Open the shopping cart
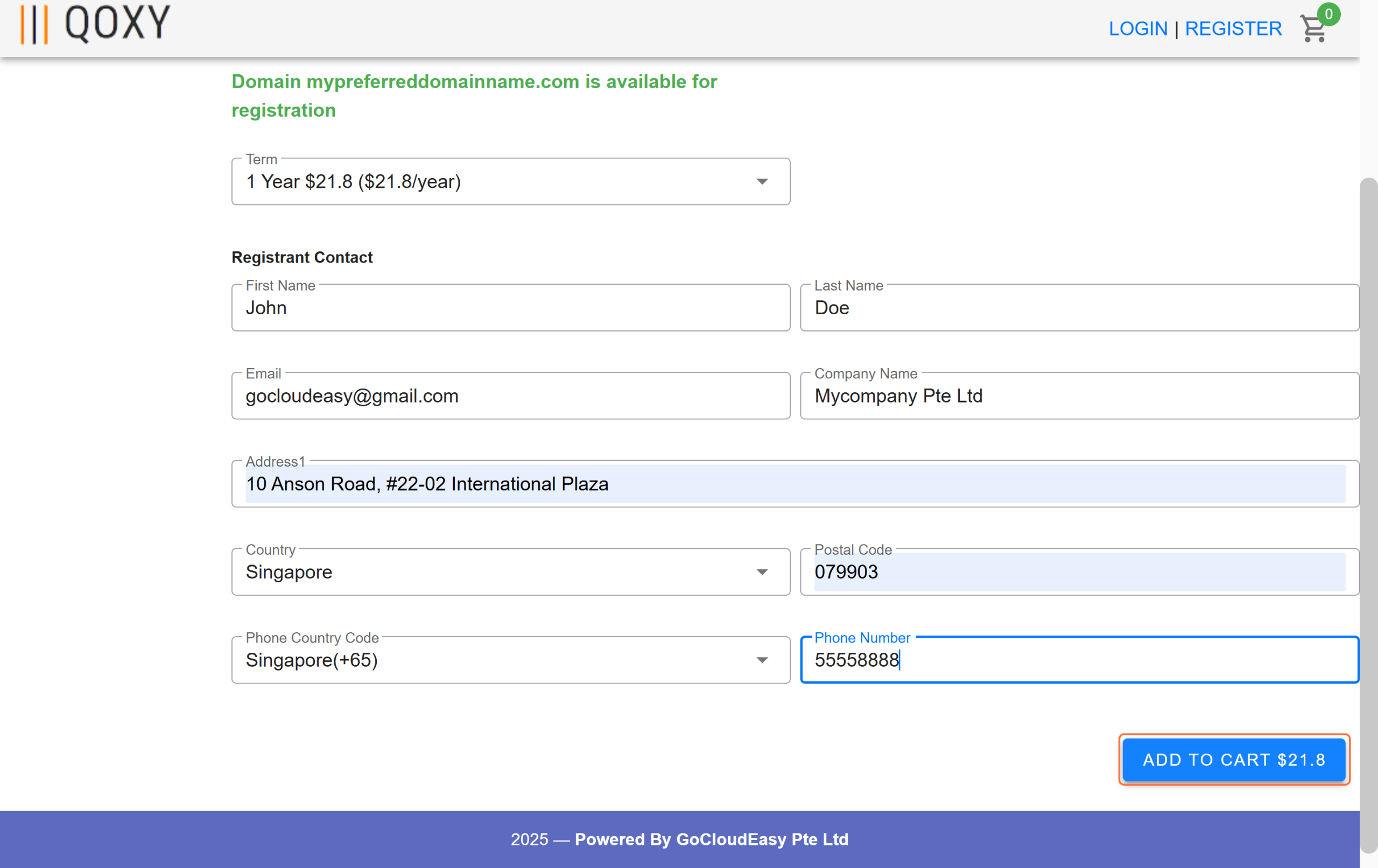Viewport: 1378px width, 868px height. coord(1313,30)
